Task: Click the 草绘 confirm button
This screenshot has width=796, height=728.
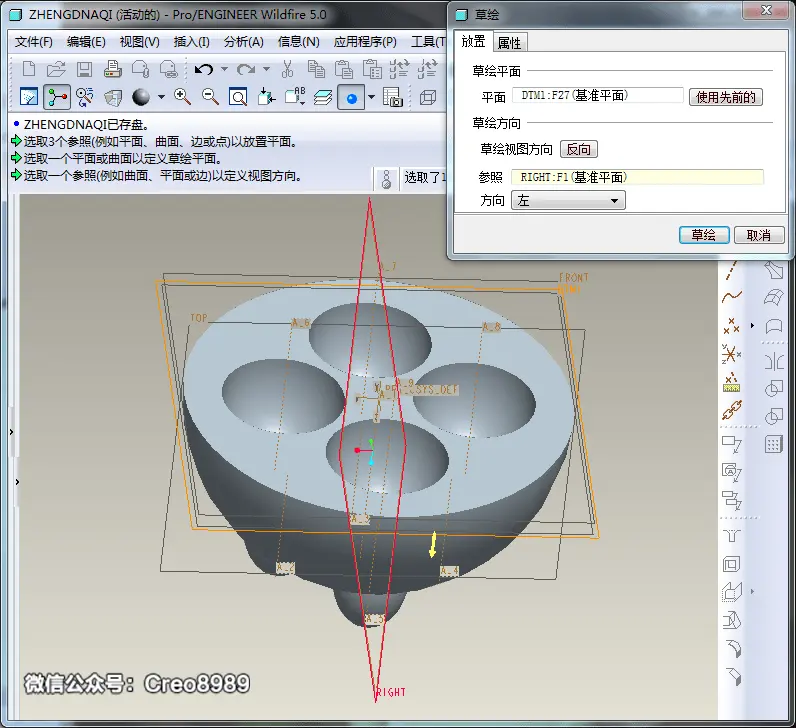Action: (x=704, y=235)
